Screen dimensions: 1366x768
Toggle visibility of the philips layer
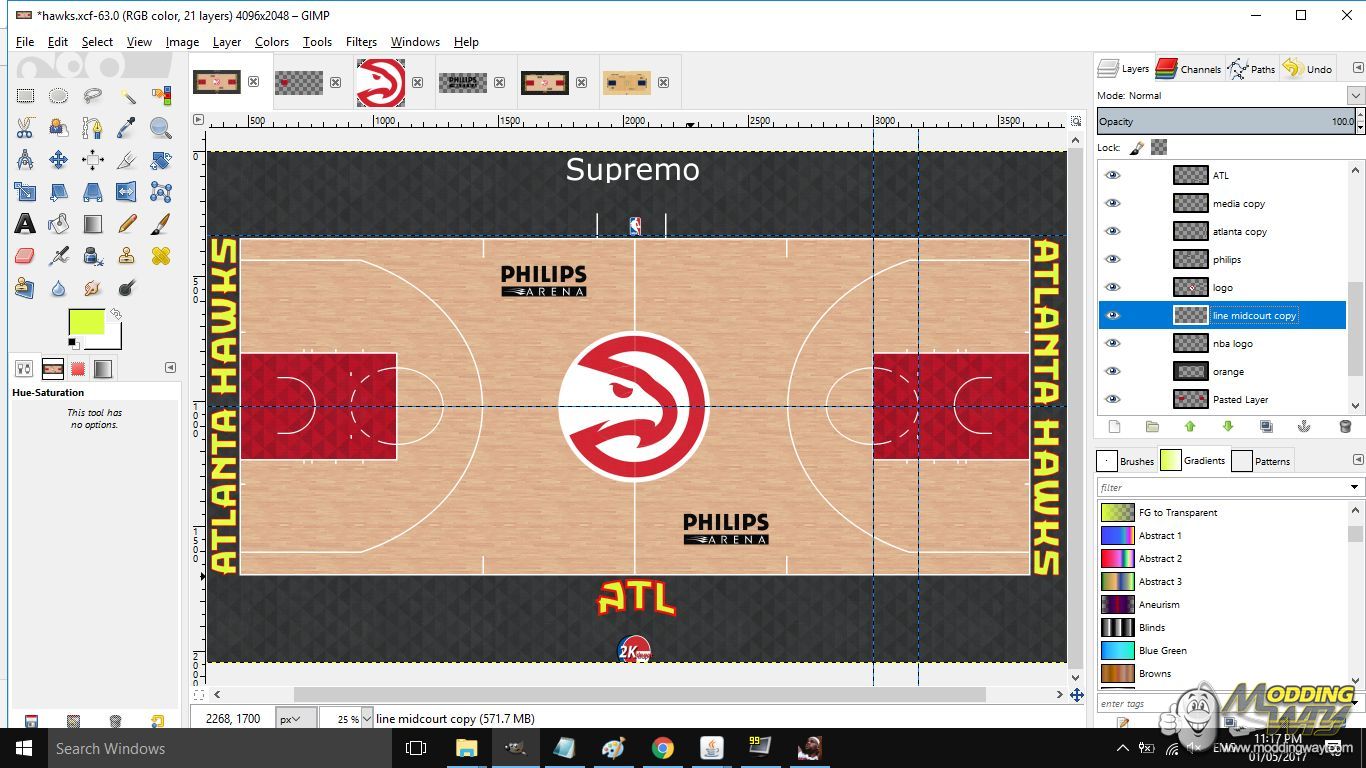pyautogui.click(x=1112, y=259)
